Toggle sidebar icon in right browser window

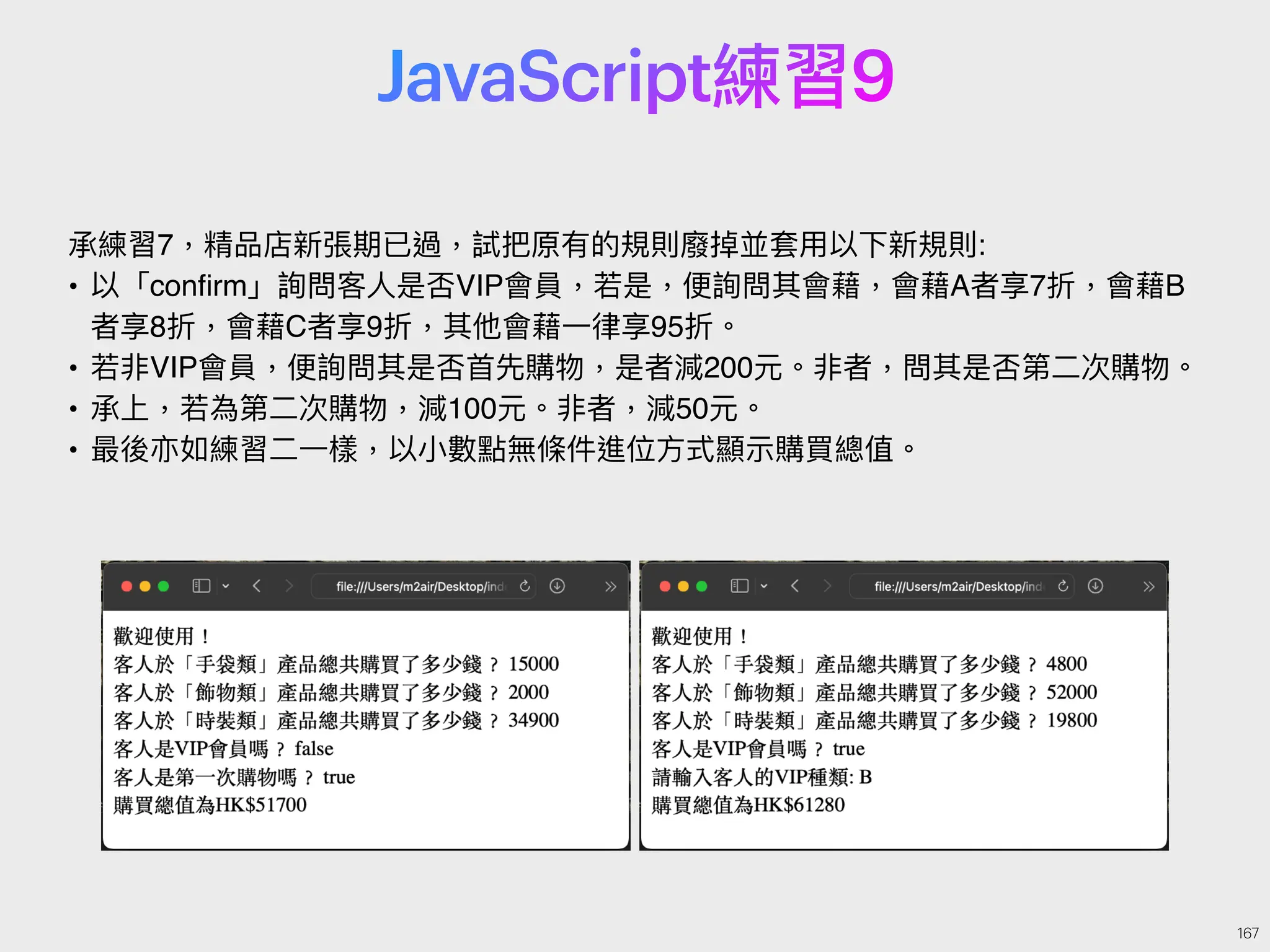[740, 586]
